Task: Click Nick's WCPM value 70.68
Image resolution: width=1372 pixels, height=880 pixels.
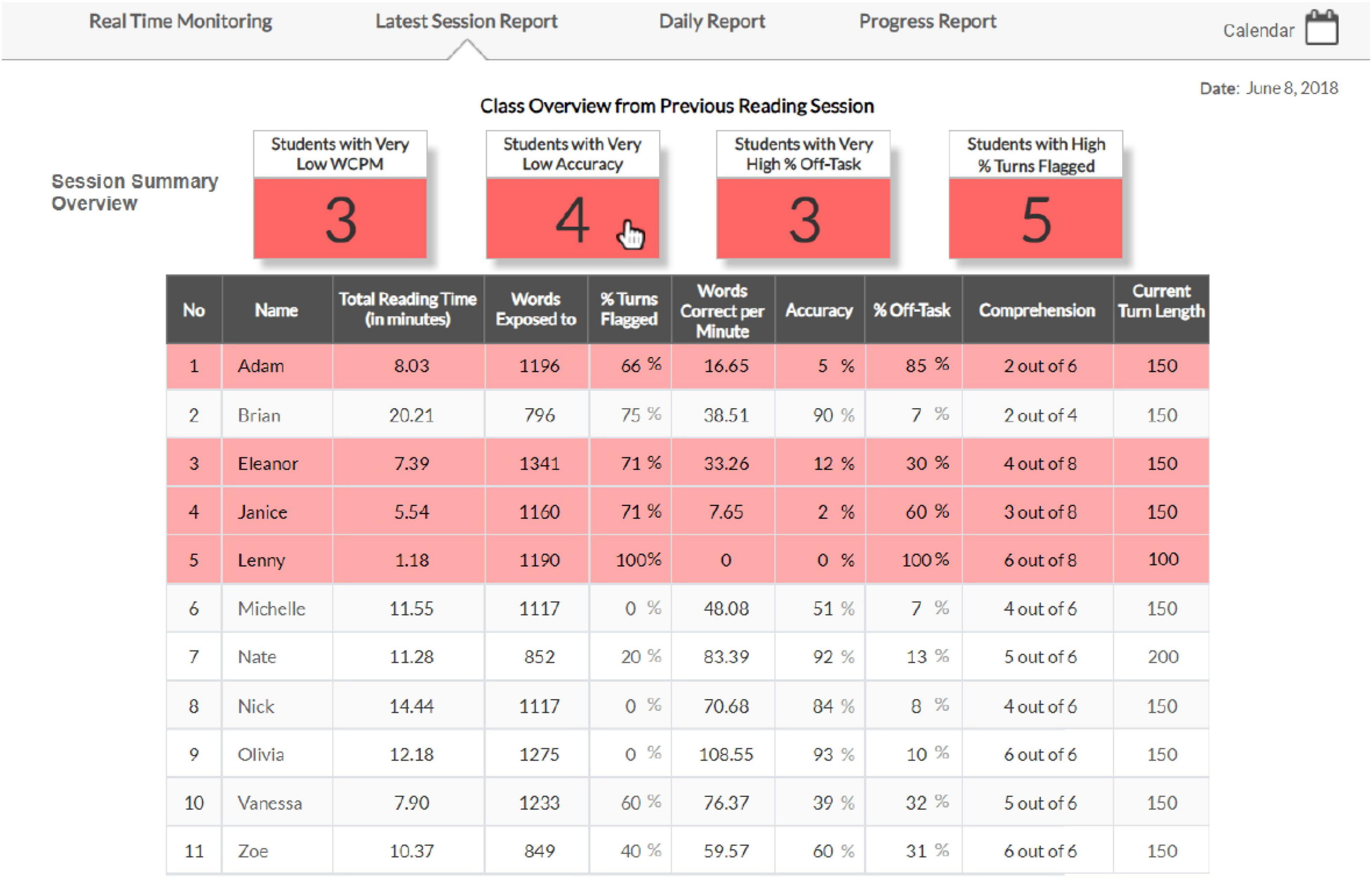Action: coord(726,706)
